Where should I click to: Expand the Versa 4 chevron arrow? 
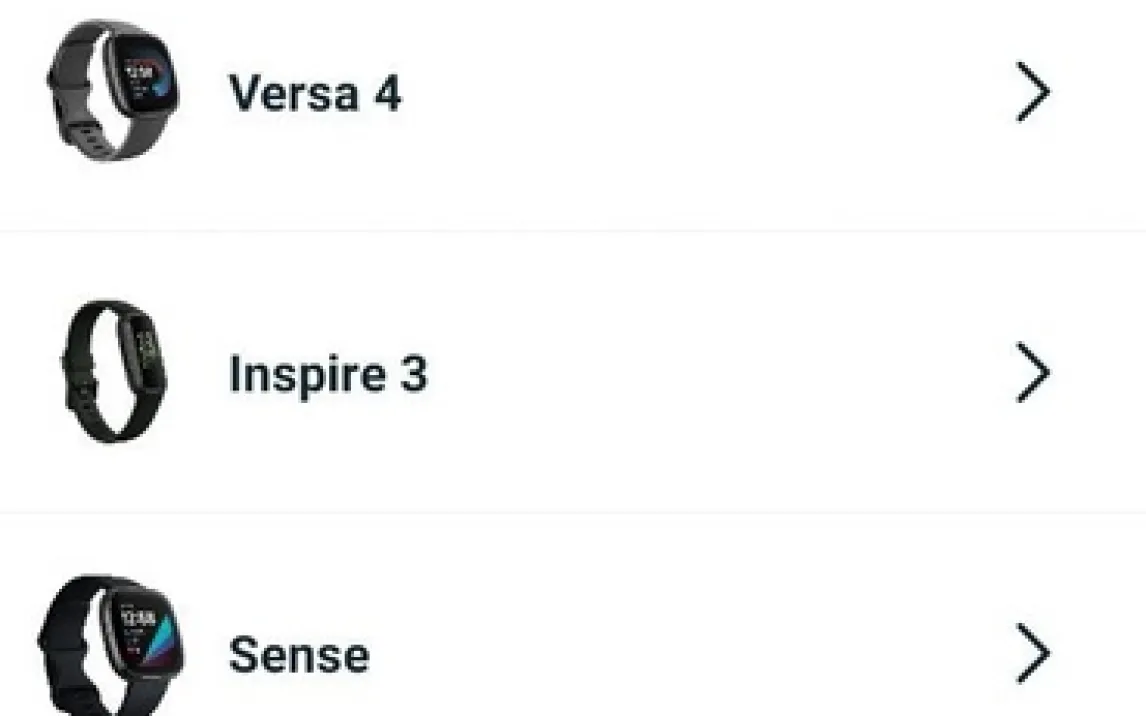coord(1033,93)
